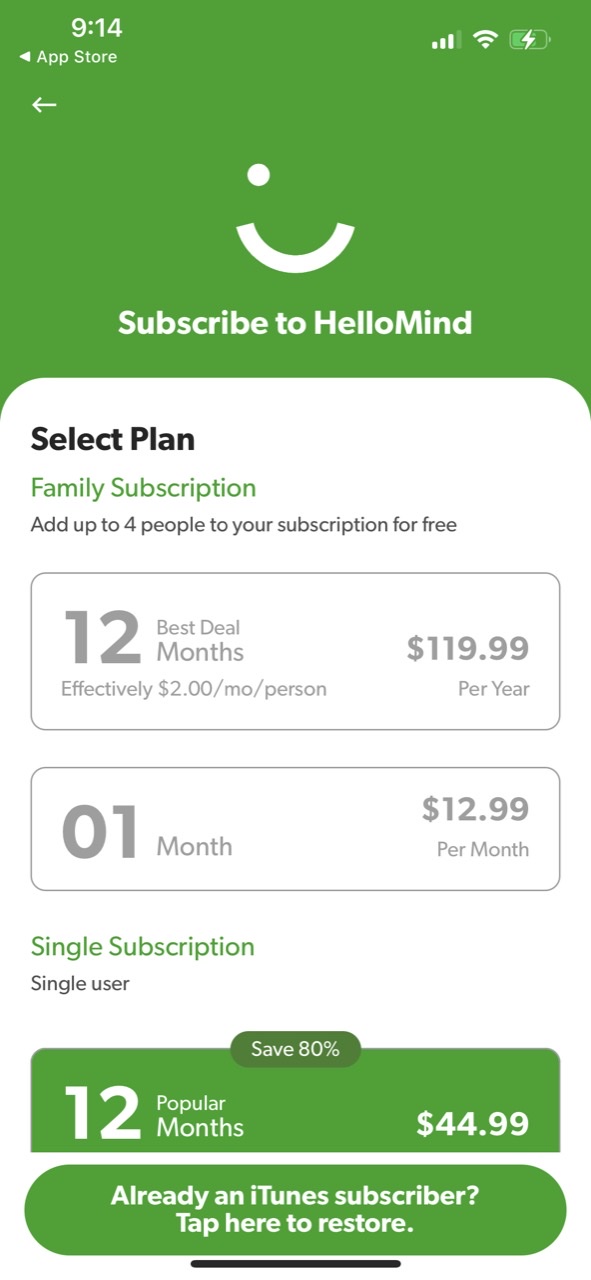Image resolution: width=591 pixels, height=1280 pixels.
Task: Return to App Store via breadcrumb
Action: (x=68, y=57)
